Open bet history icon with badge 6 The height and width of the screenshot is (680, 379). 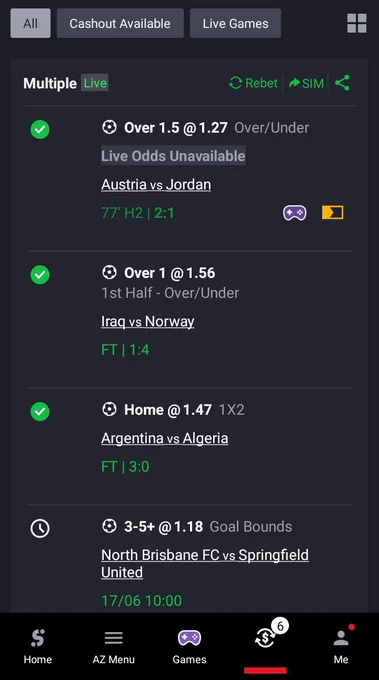265,638
